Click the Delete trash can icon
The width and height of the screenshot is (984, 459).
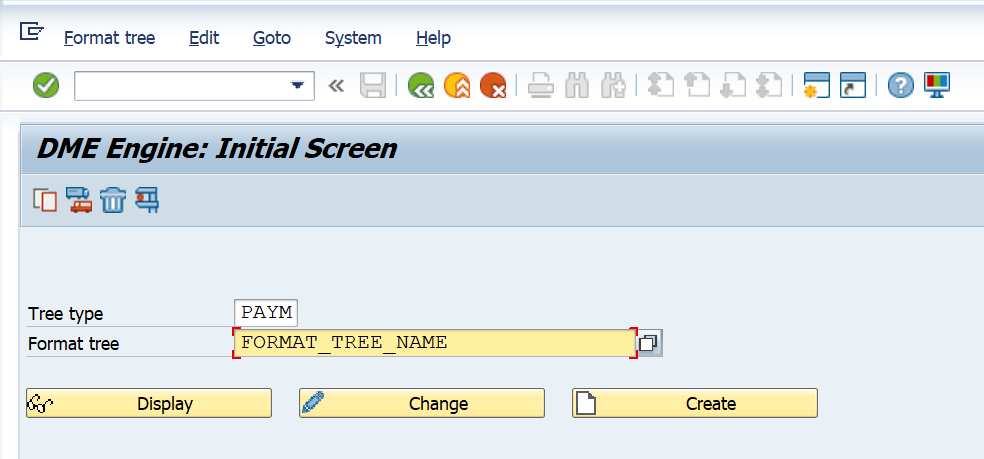113,200
